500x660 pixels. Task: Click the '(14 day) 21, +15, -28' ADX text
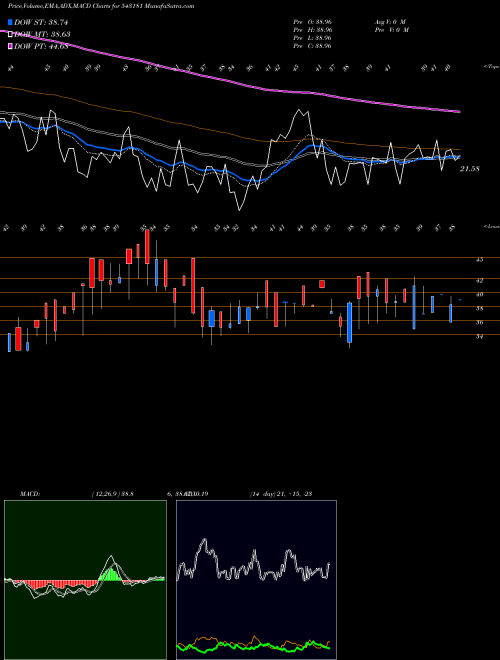coord(281,494)
